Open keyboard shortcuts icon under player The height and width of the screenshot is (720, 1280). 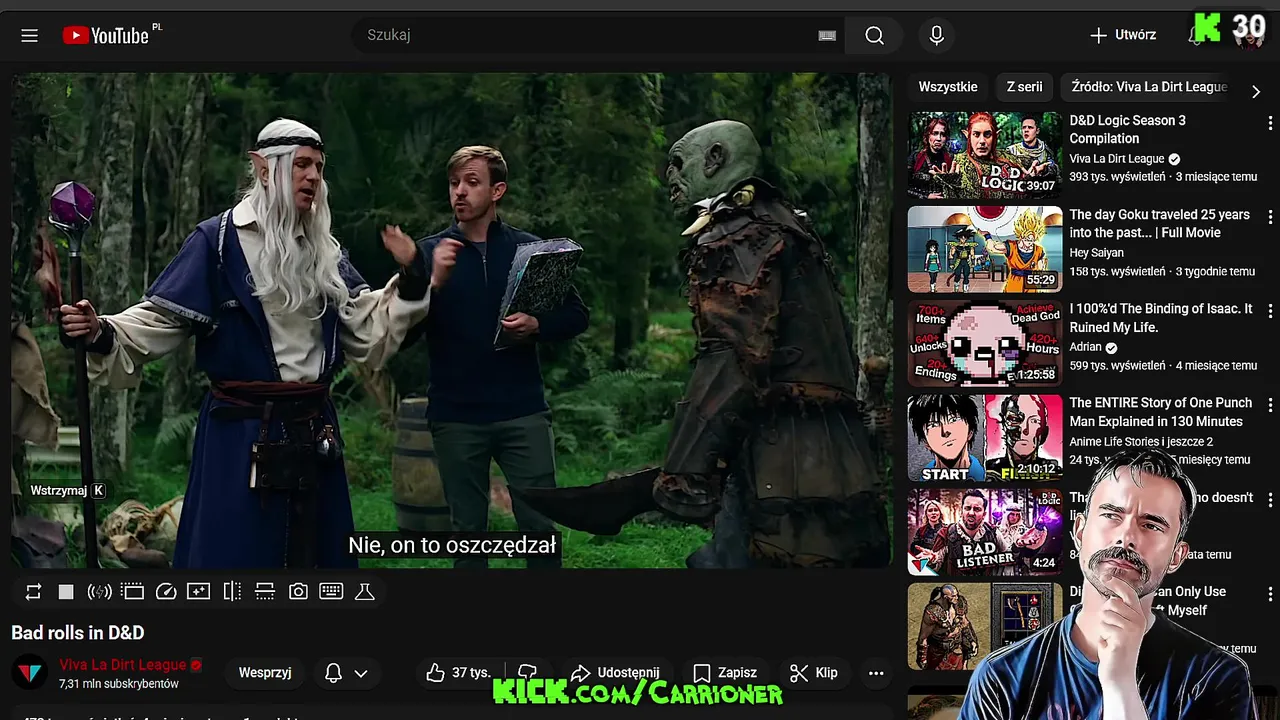[x=331, y=592]
